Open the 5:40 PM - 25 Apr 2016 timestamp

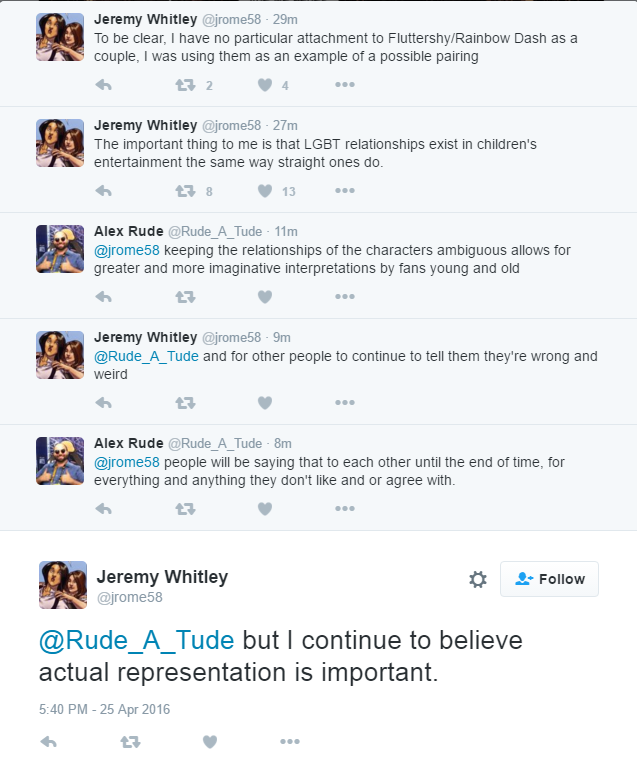pyautogui.click(x=104, y=709)
